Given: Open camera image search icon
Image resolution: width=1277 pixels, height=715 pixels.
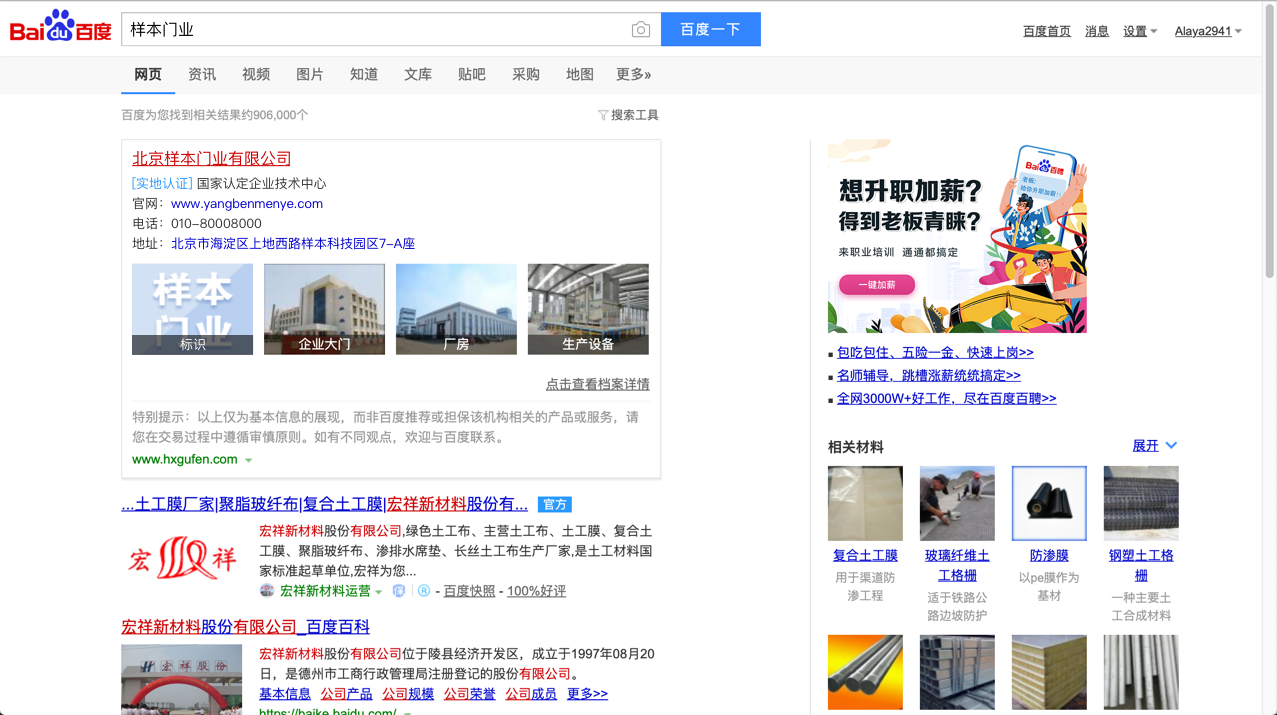Looking at the screenshot, I should pos(641,30).
